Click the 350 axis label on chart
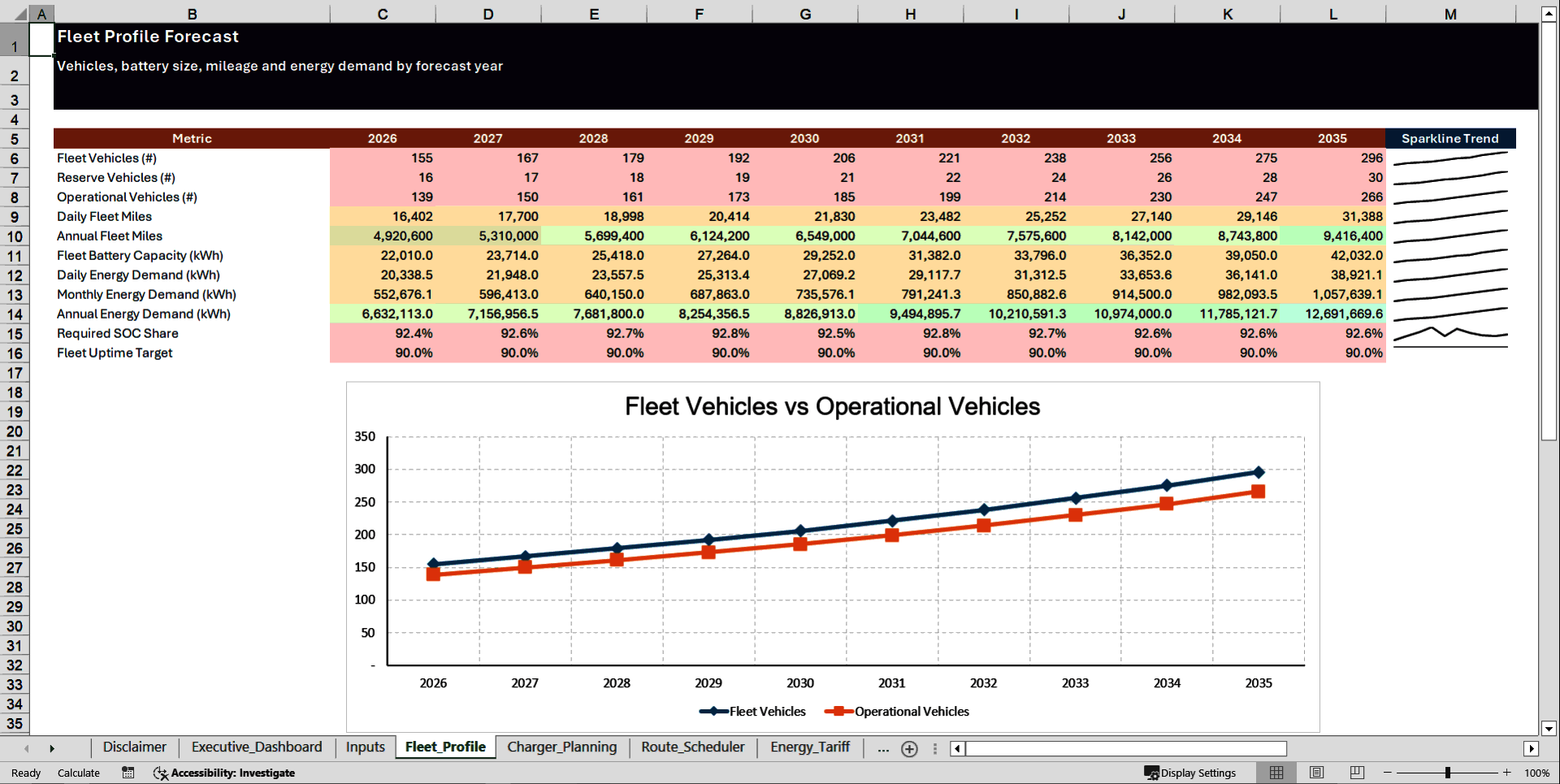The height and width of the screenshot is (784, 1560). pyautogui.click(x=365, y=436)
